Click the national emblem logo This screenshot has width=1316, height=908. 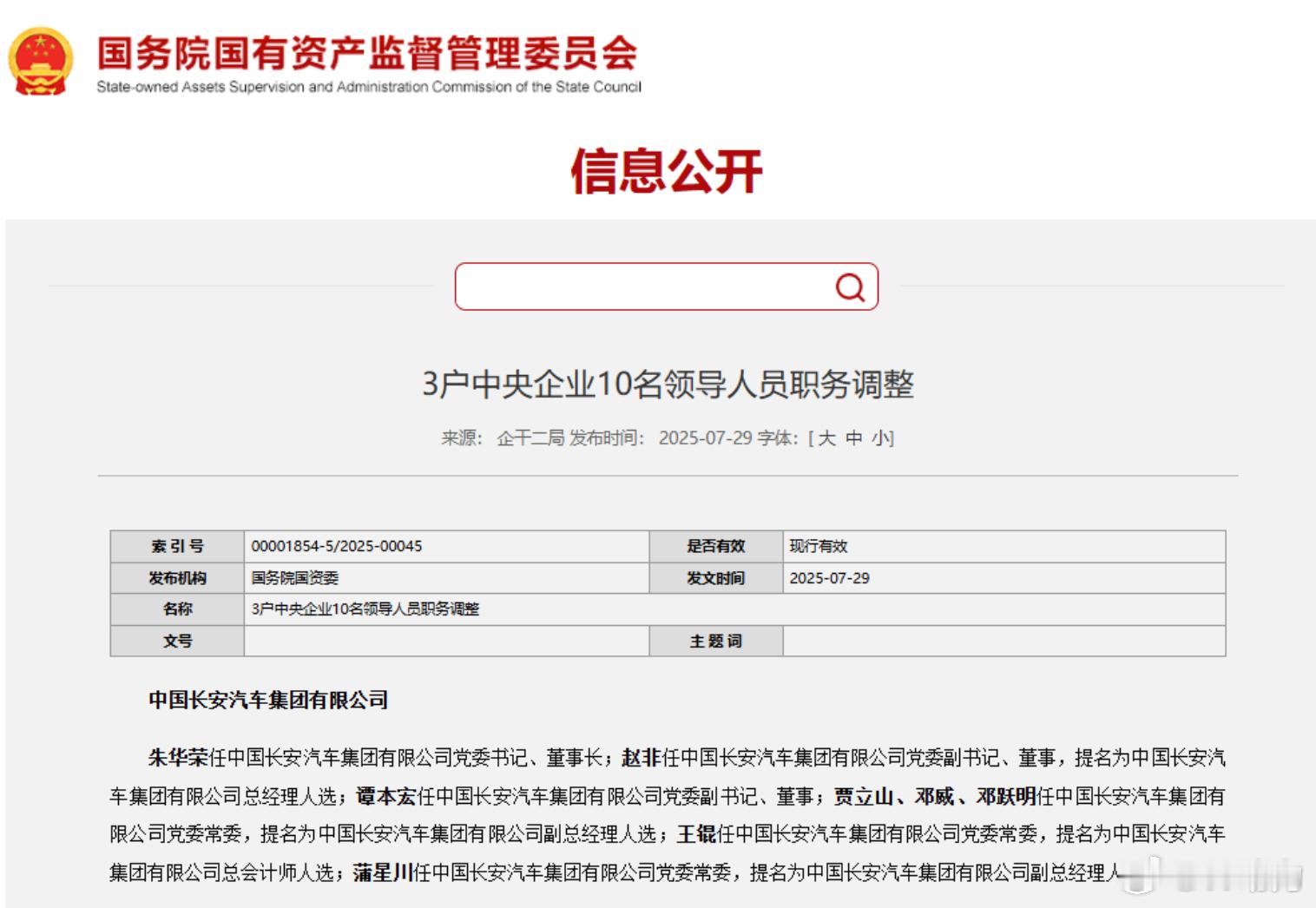click(x=40, y=61)
